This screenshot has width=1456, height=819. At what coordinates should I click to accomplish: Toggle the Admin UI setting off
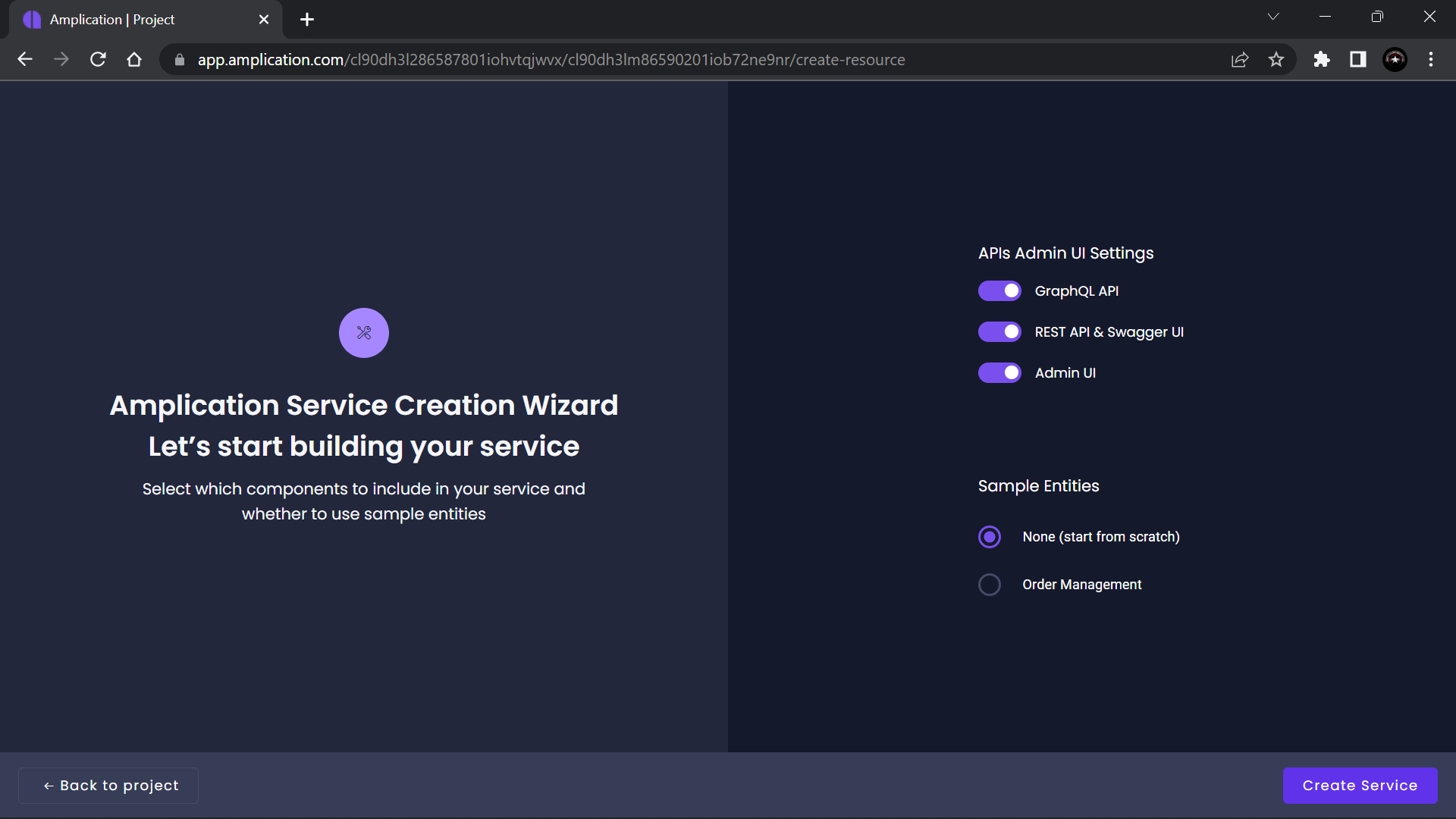pyautogui.click(x=999, y=372)
